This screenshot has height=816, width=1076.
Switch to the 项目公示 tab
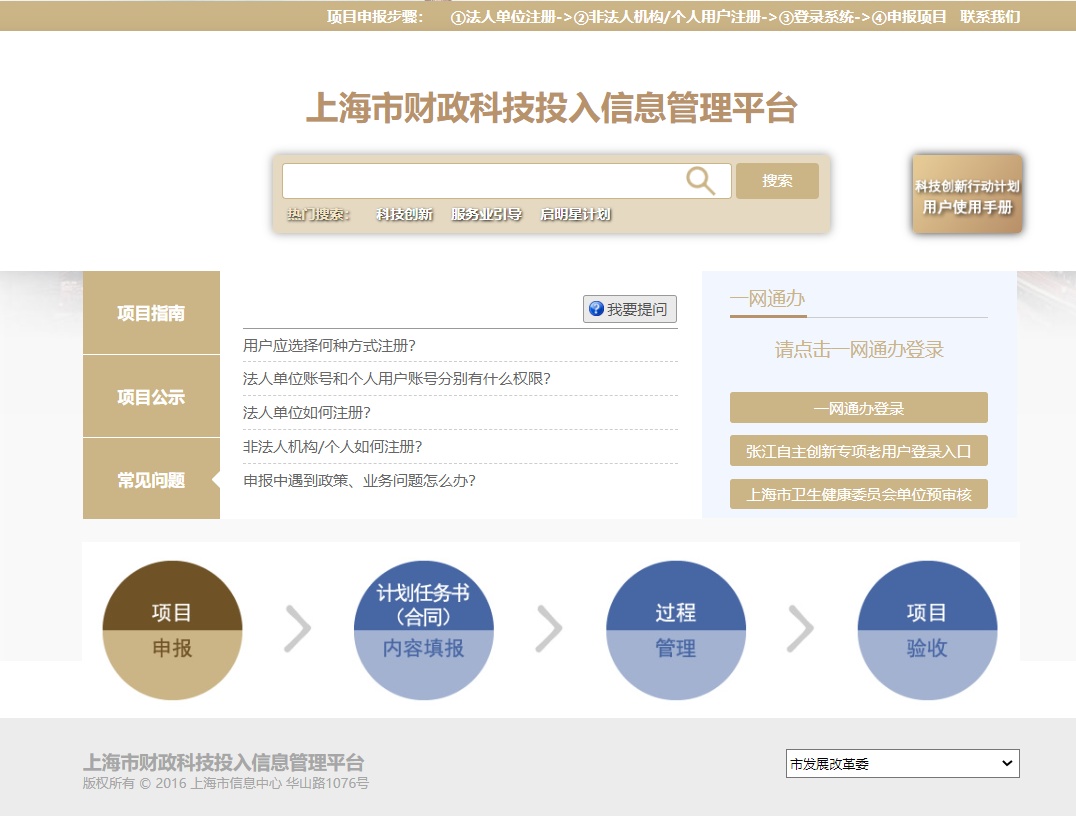point(151,396)
